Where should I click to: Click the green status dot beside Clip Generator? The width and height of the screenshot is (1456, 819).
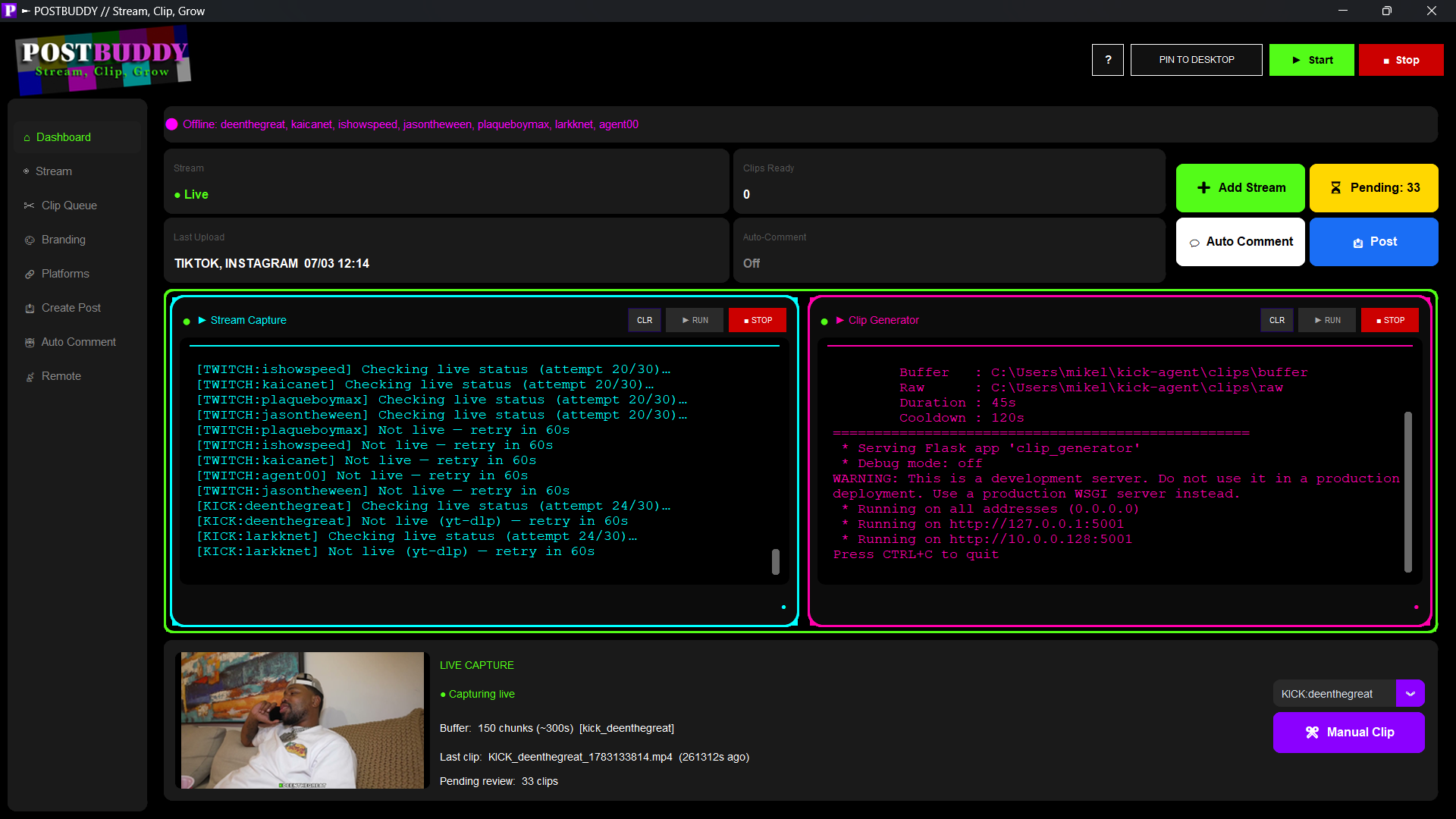click(x=824, y=322)
